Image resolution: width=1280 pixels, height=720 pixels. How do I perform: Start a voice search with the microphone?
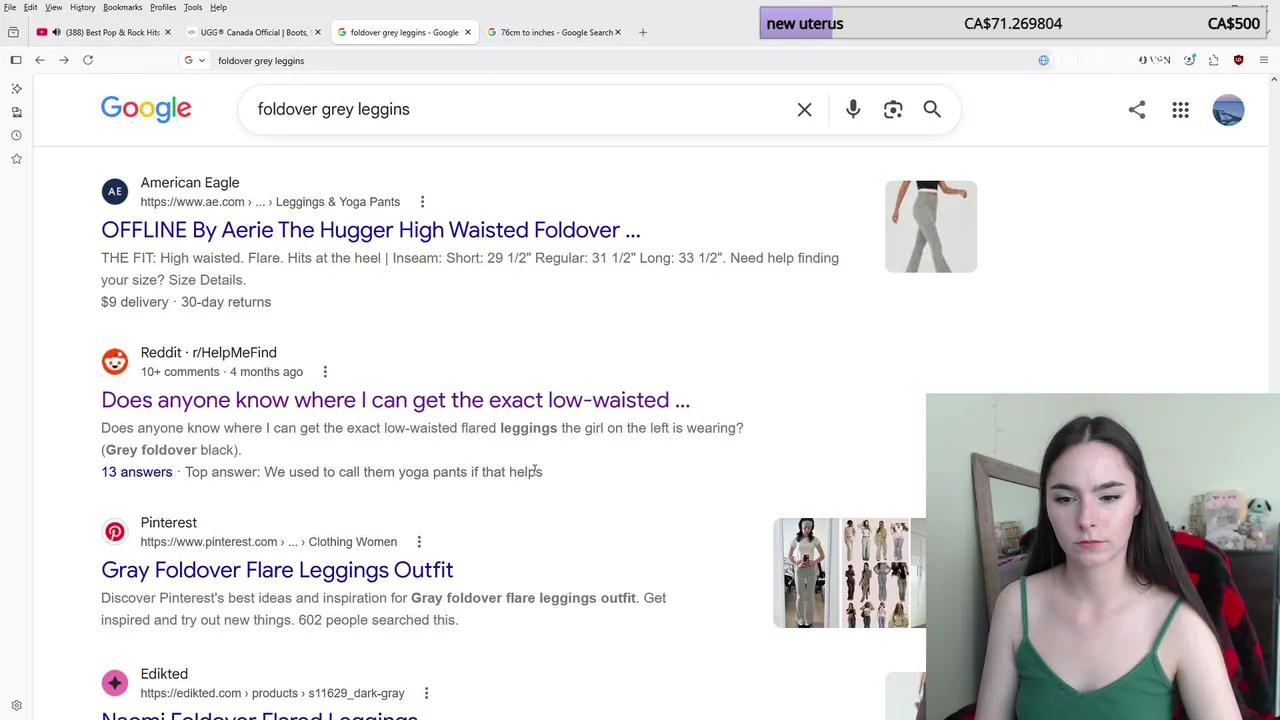[x=853, y=109]
